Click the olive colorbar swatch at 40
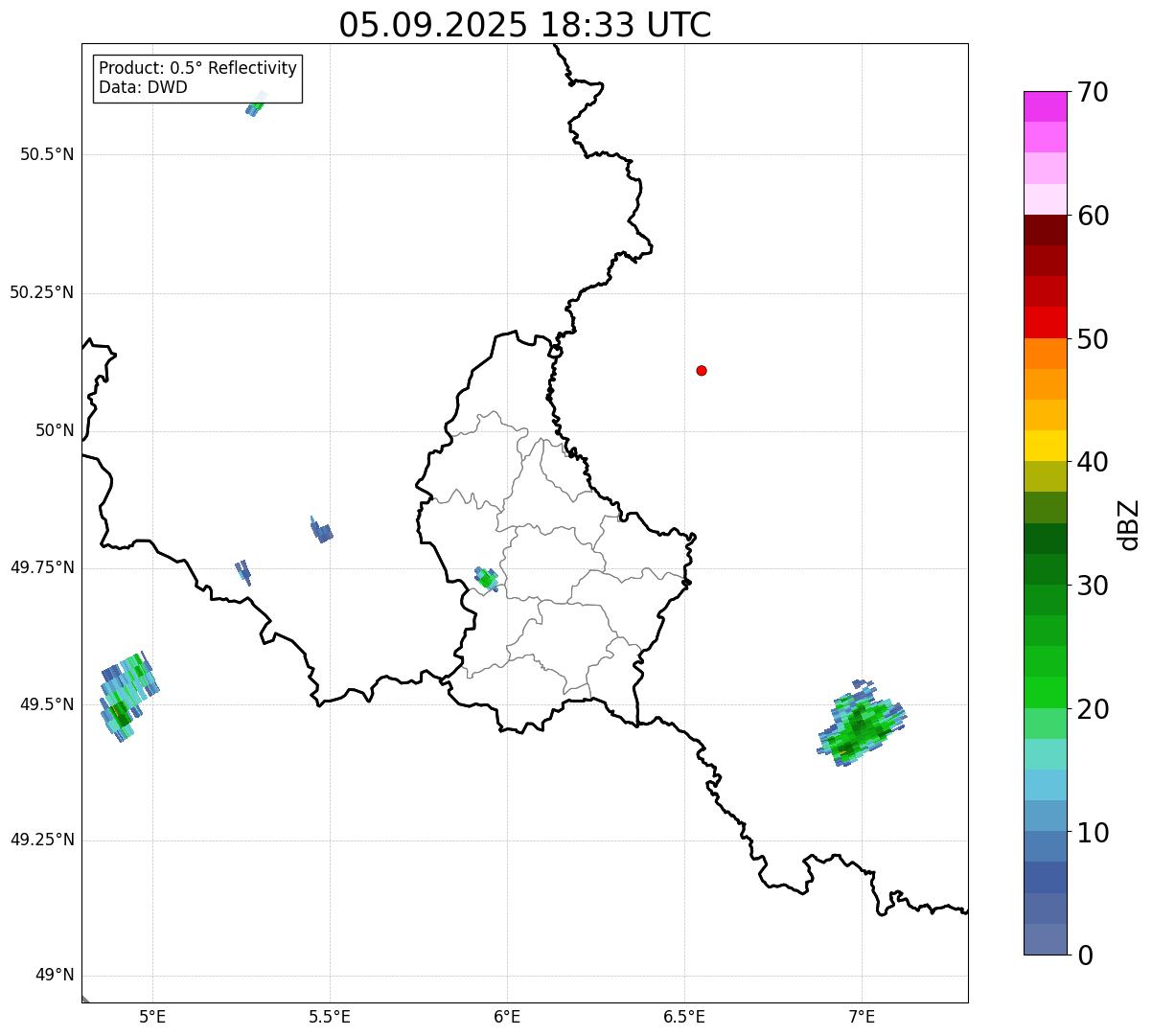Viewport: 1152px width, 1036px height. coord(1046,476)
